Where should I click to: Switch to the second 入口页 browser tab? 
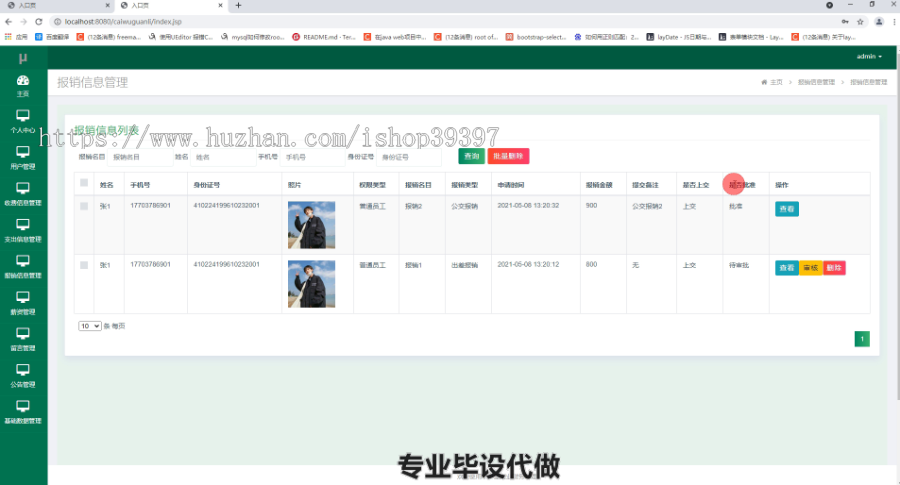tap(171, 5)
